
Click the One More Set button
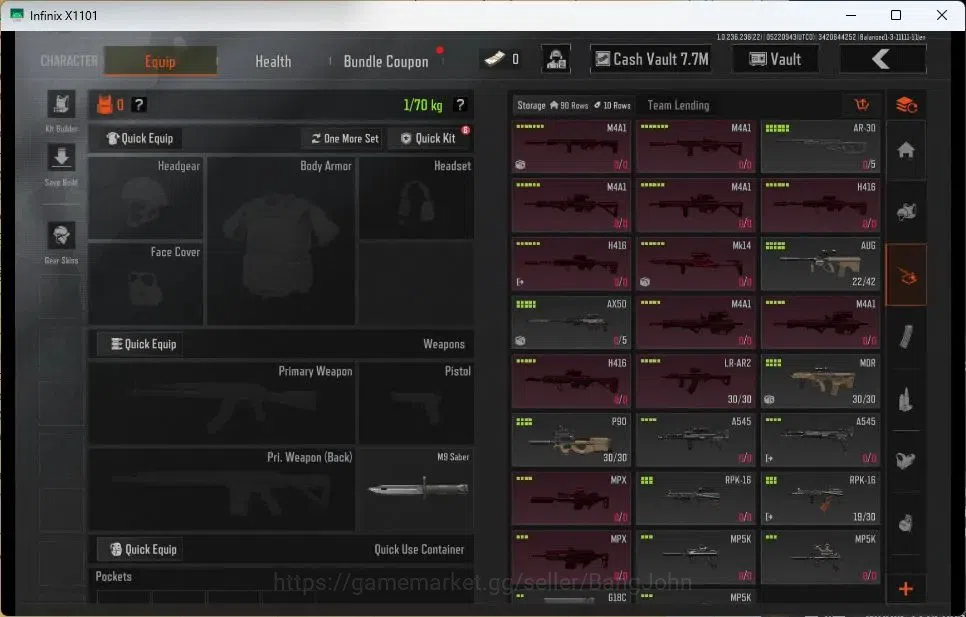[344, 139]
